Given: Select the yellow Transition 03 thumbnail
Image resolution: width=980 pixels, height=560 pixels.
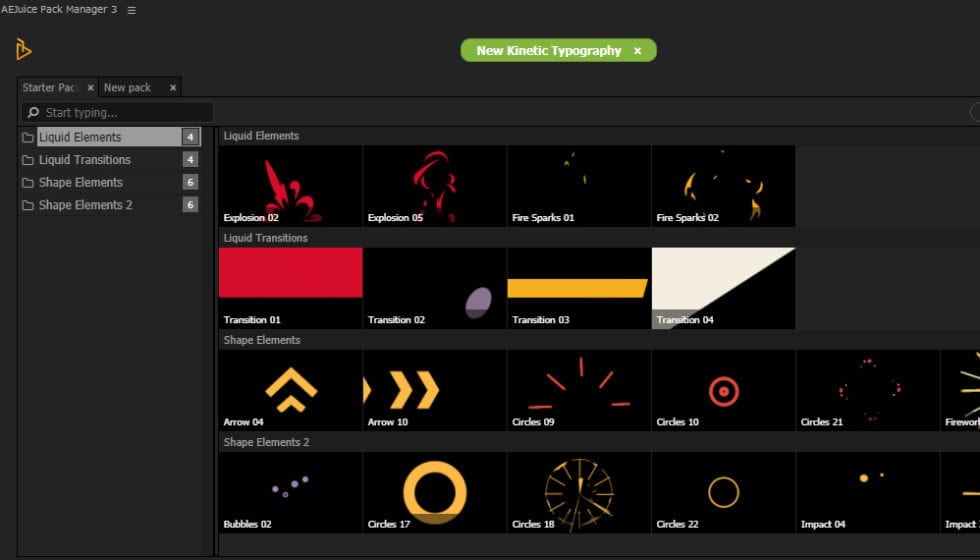Looking at the screenshot, I should [x=579, y=288].
